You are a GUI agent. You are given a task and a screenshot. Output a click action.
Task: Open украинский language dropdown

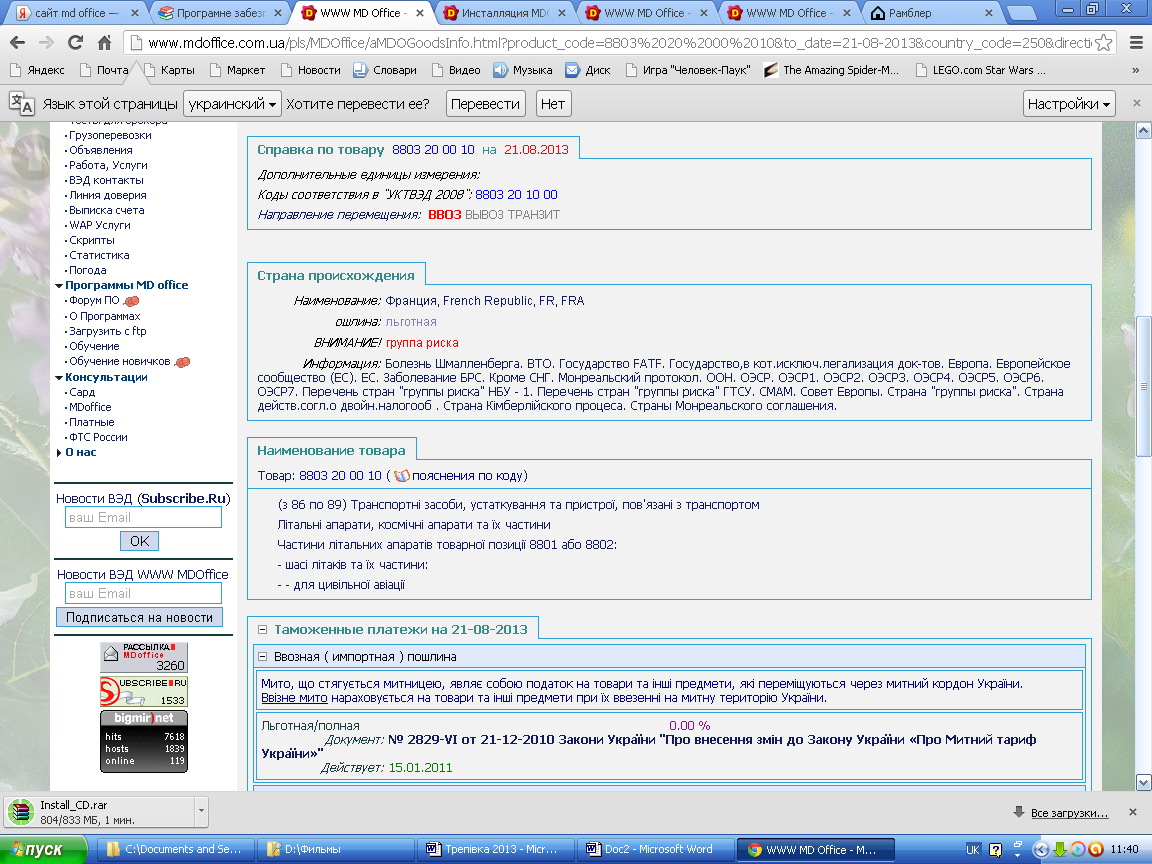[232, 104]
